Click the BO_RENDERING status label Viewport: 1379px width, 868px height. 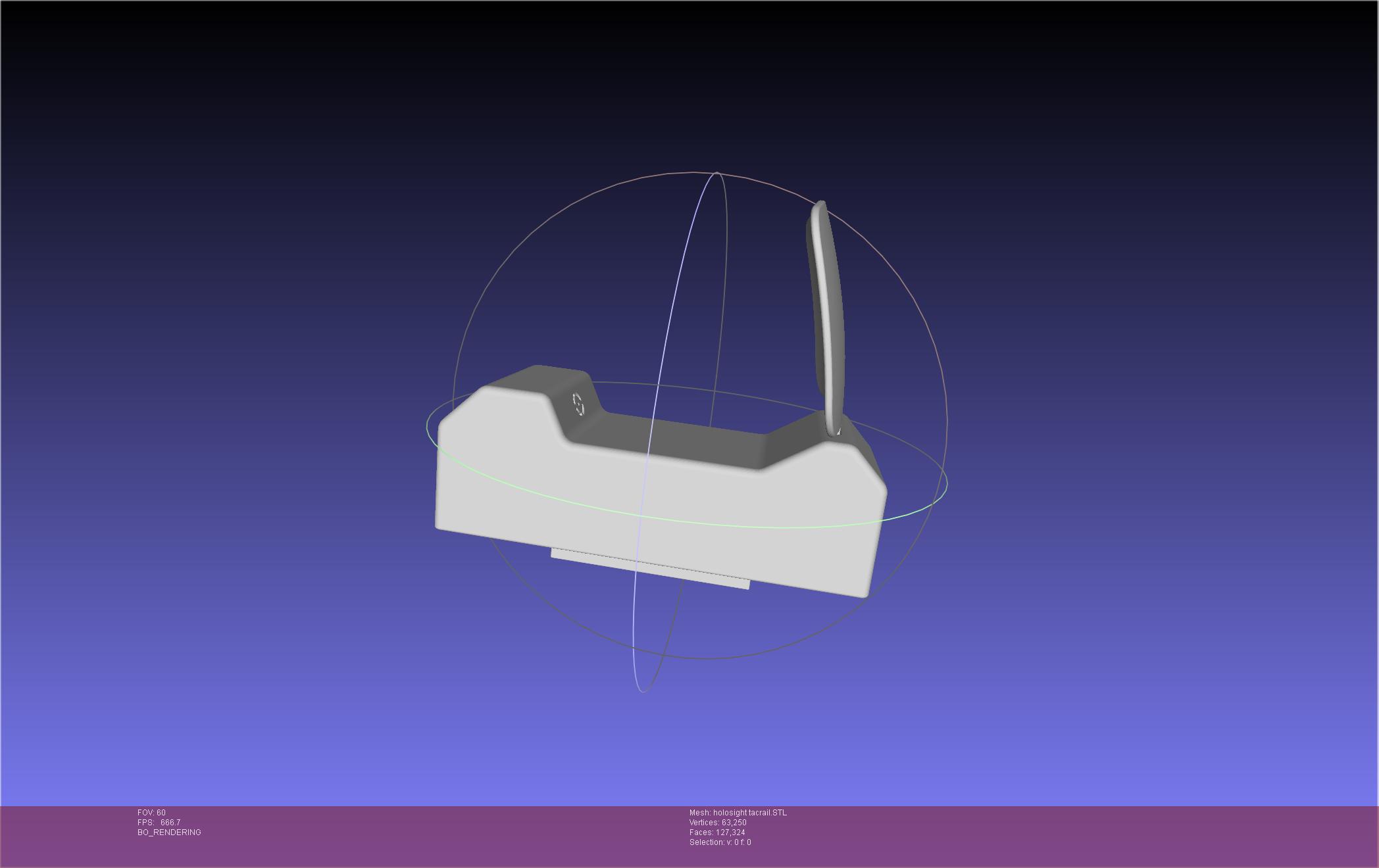(169, 832)
